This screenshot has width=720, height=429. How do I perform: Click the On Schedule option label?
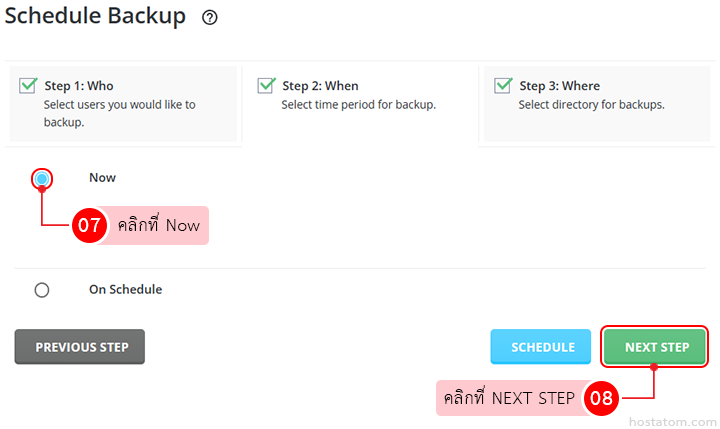[x=125, y=290]
